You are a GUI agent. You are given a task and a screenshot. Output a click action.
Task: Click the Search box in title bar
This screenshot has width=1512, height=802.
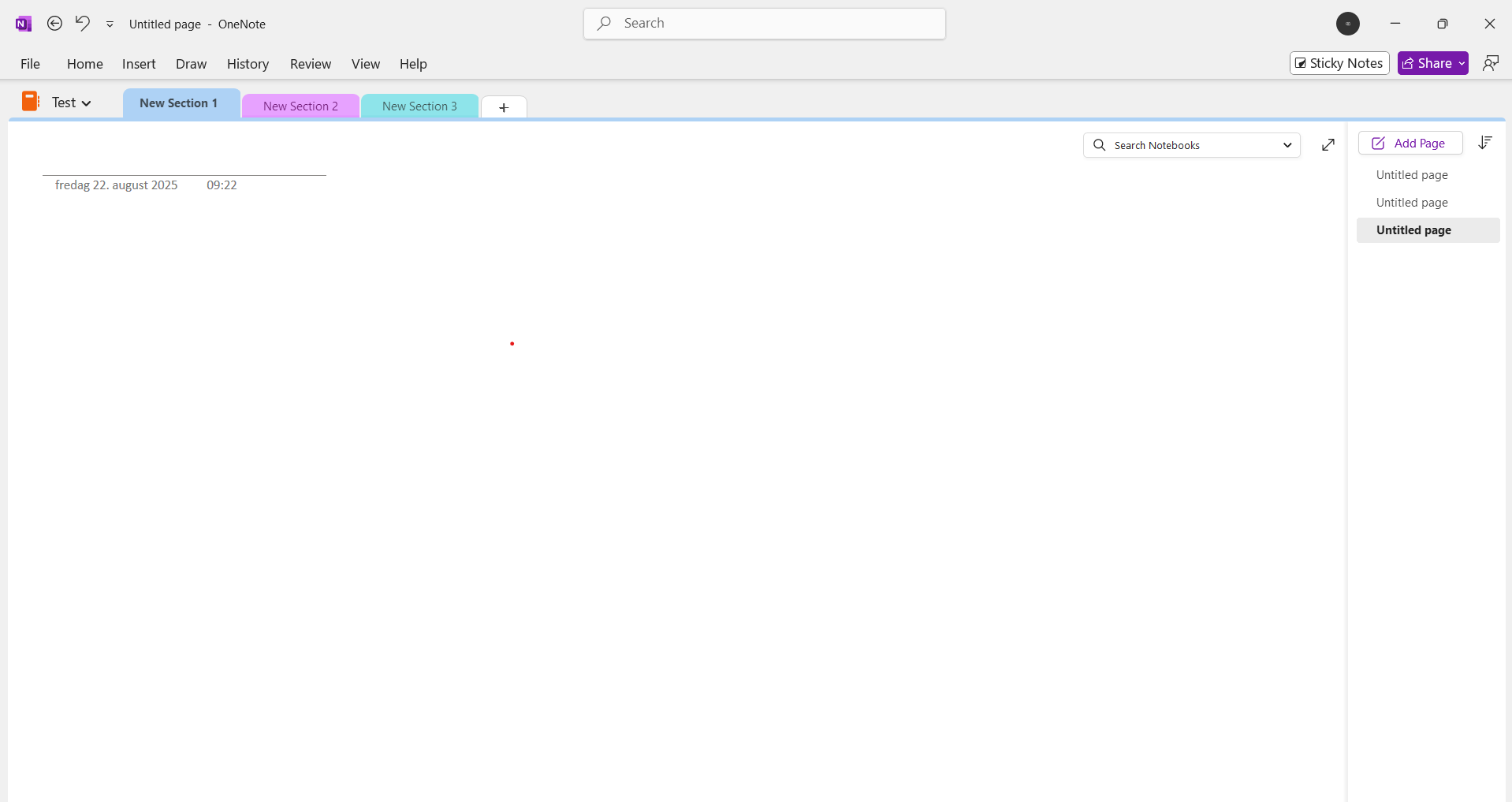pyautogui.click(x=765, y=24)
